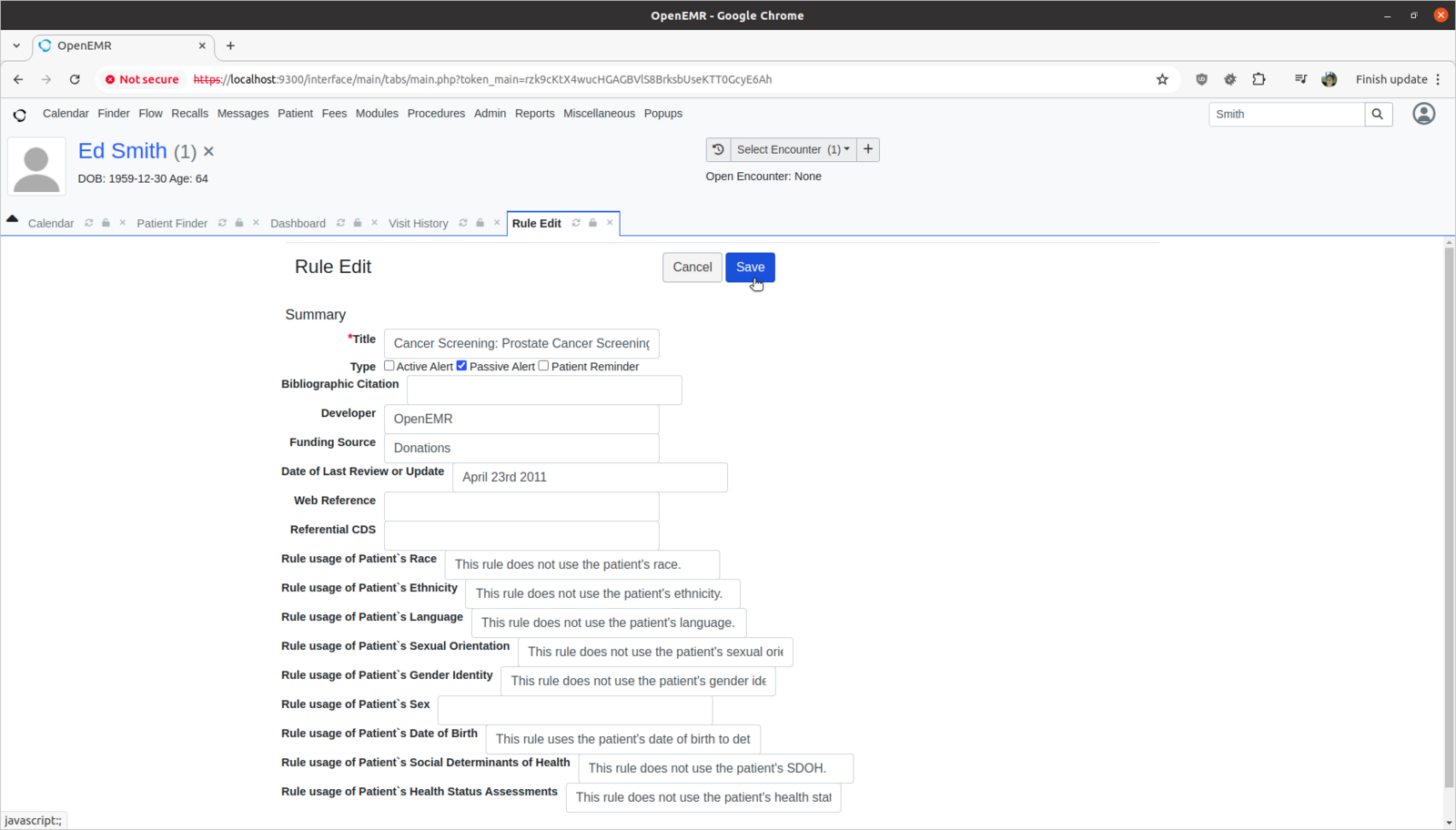Check the Patient Reminder checkbox
The image size is (1456, 830).
[544, 366]
